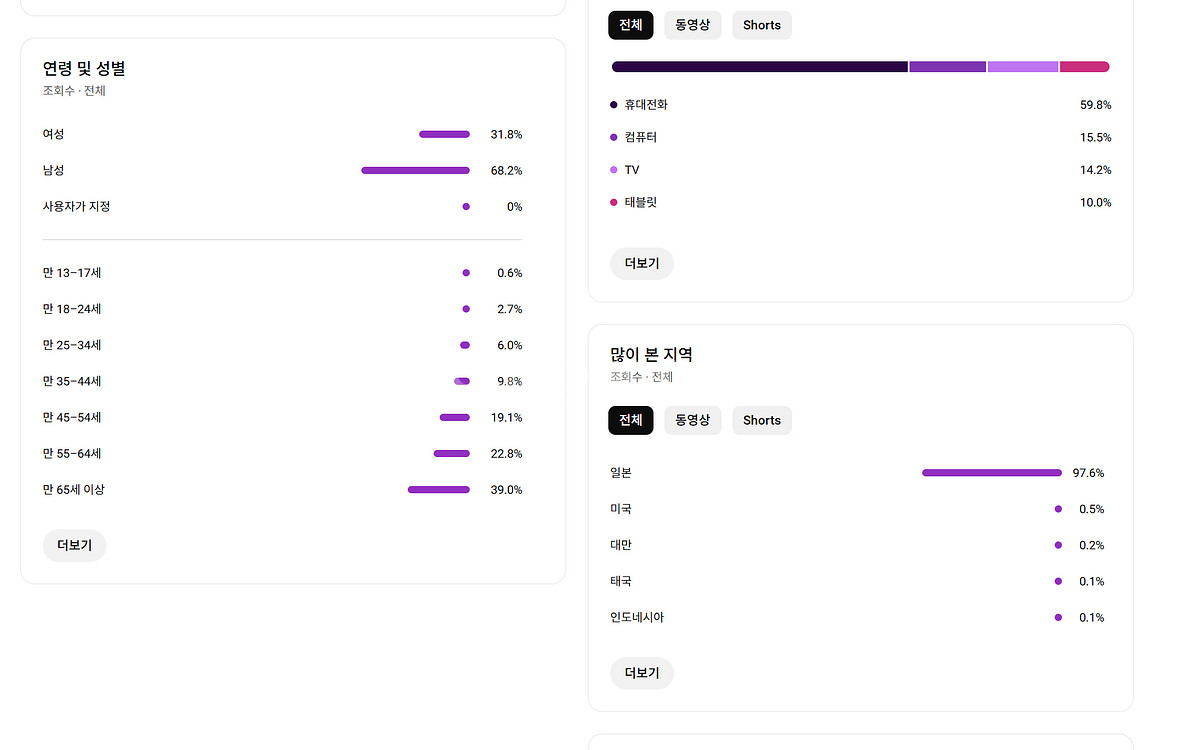Switch to Shorts tab in device card

(761, 25)
